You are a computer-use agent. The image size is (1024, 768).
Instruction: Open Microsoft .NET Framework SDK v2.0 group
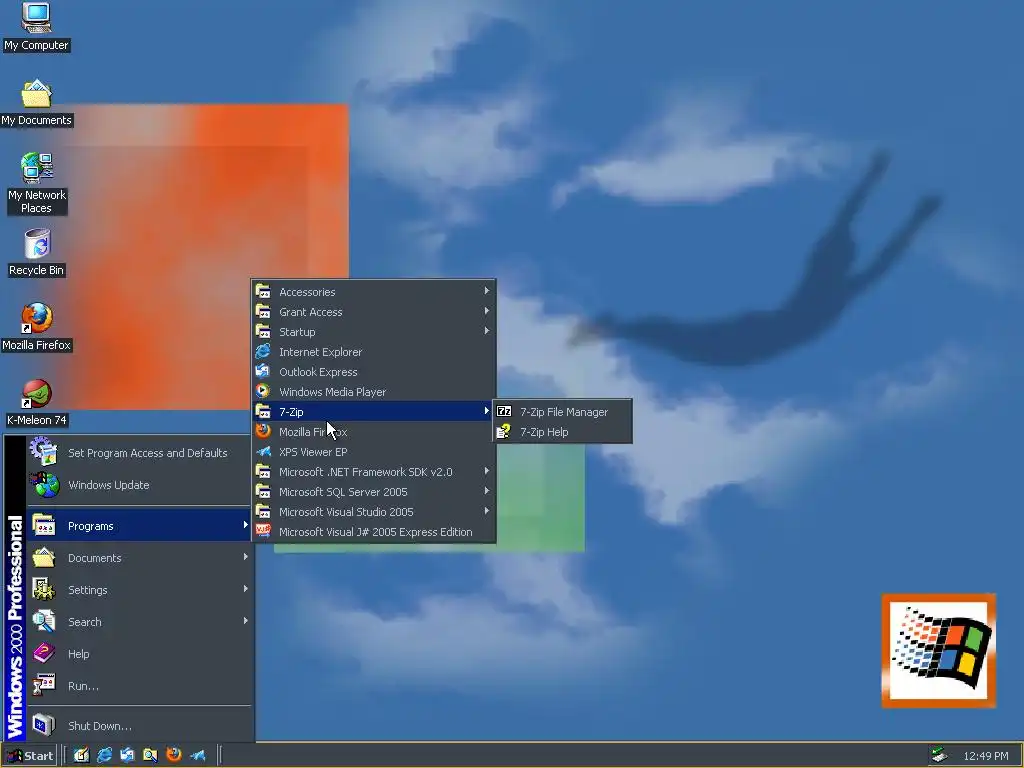click(374, 472)
